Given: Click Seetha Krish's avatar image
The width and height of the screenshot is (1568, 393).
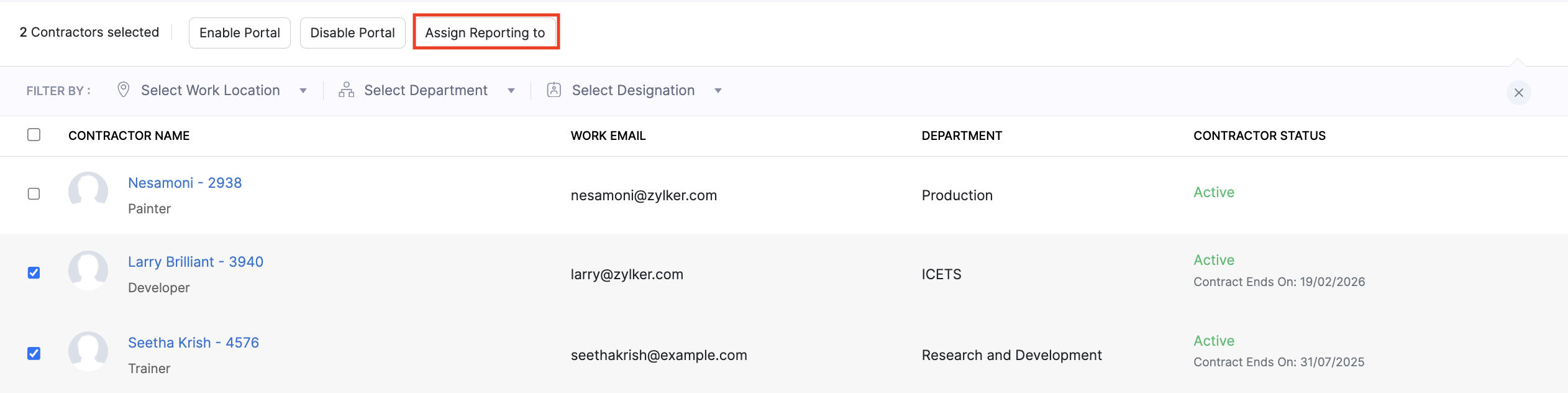Looking at the screenshot, I should point(88,351).
